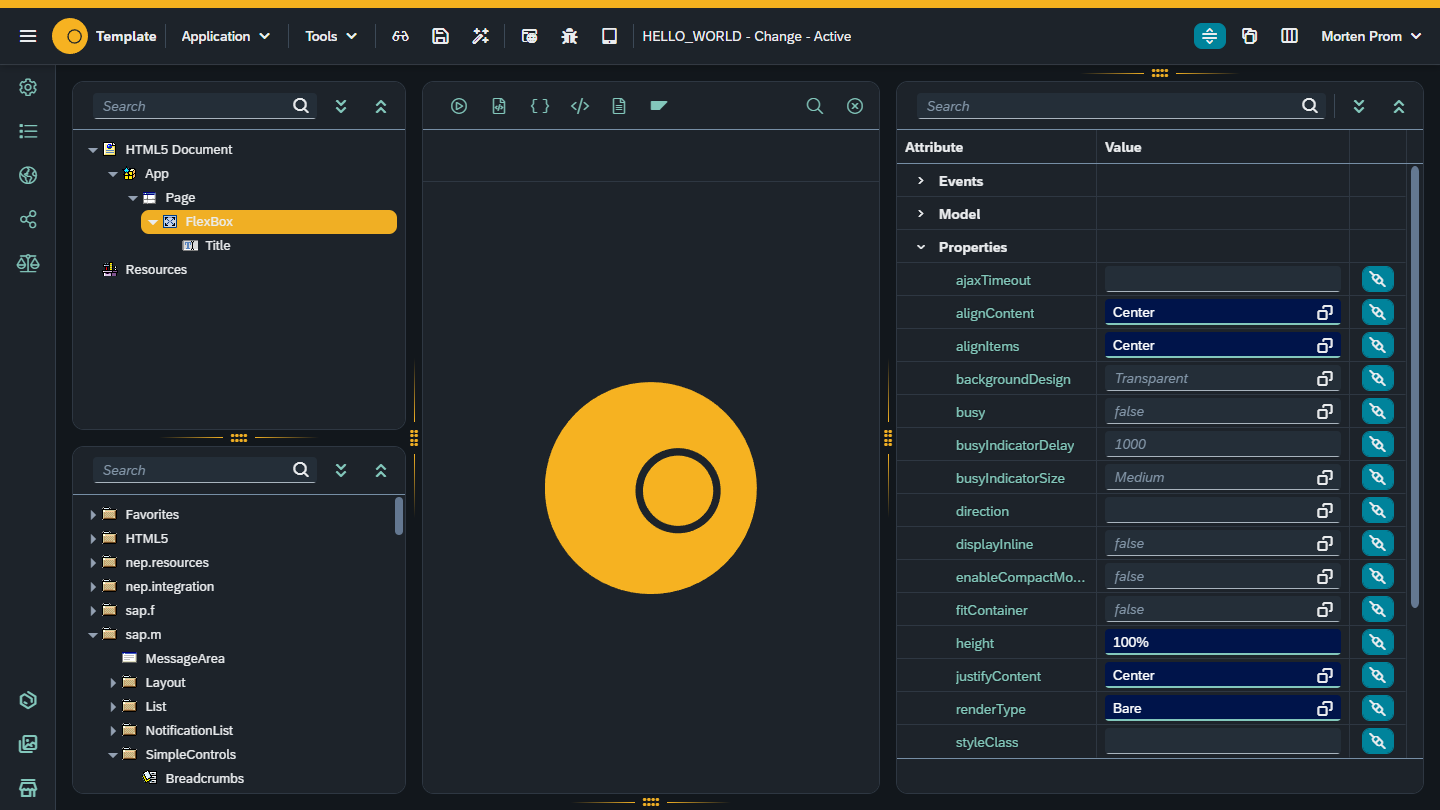This screenshot has width=1440, height=810.
Task: Open the Morten Prom user menu
Action: coord(1371,36)
